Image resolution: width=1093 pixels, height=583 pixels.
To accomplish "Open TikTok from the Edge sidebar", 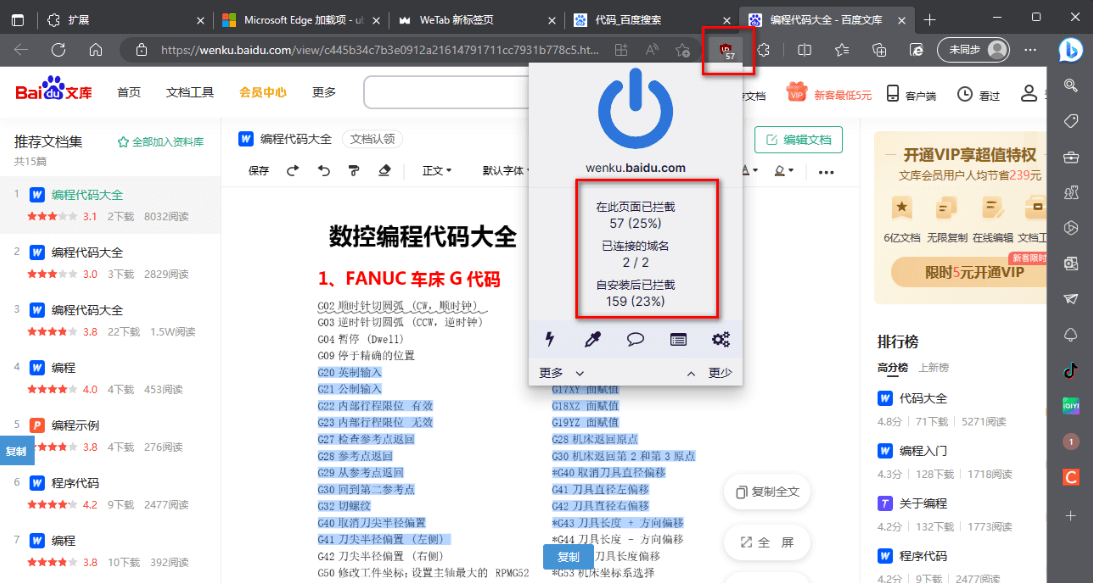I will 1071,370.
